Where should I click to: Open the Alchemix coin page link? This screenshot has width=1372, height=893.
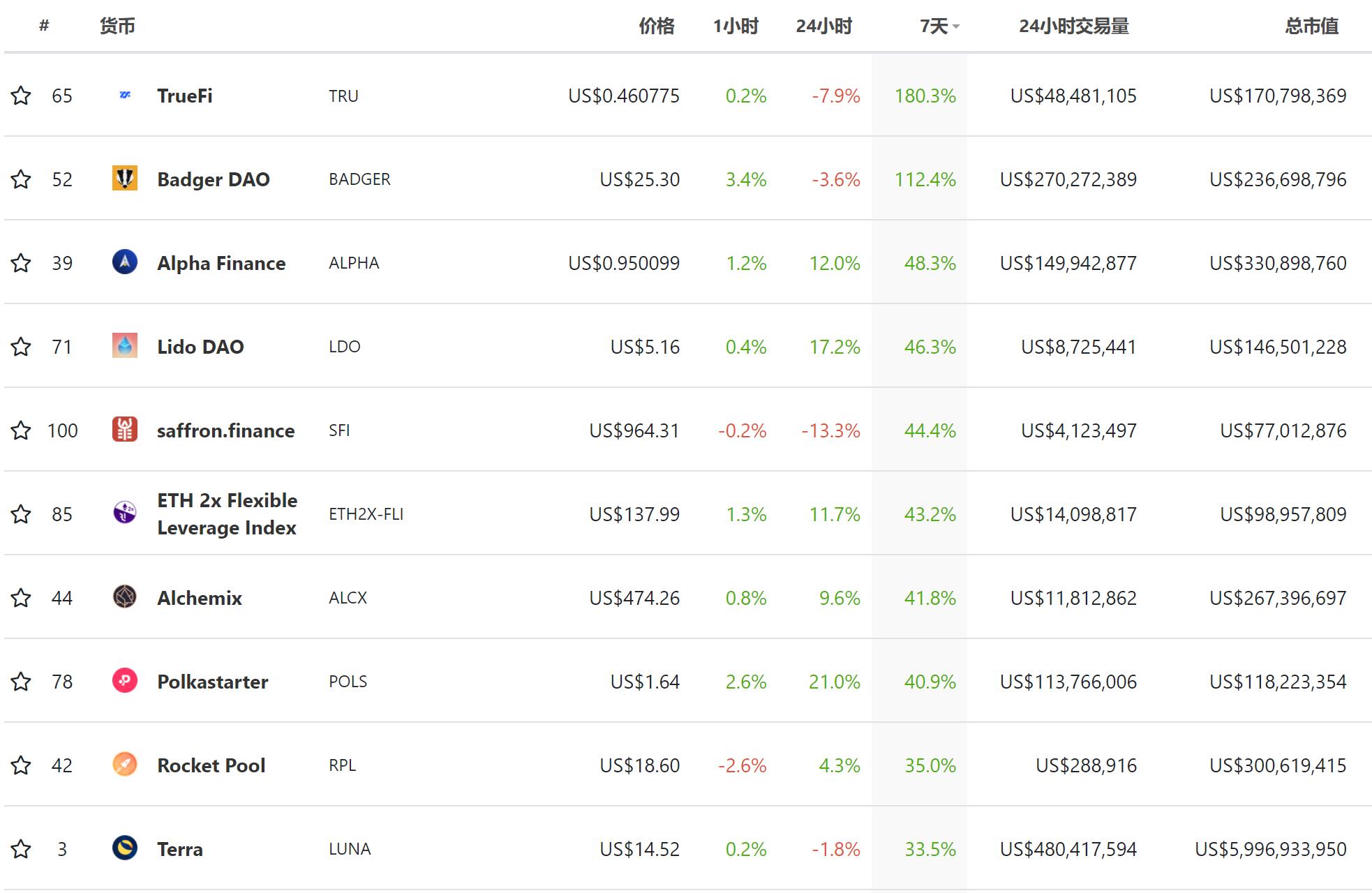coord(200,598)
